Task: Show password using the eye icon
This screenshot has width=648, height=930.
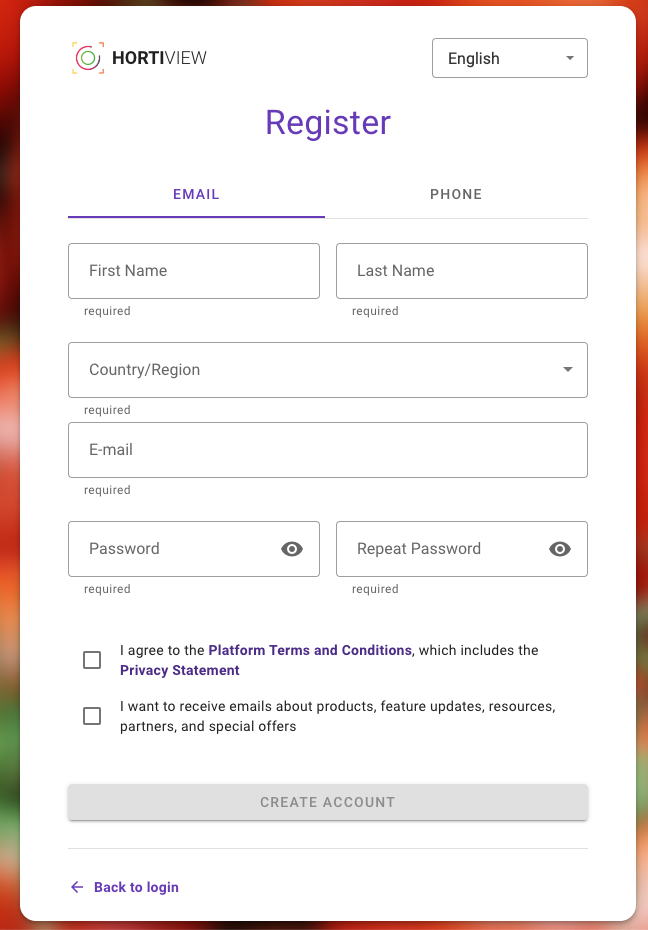Action: coord(292,549)
